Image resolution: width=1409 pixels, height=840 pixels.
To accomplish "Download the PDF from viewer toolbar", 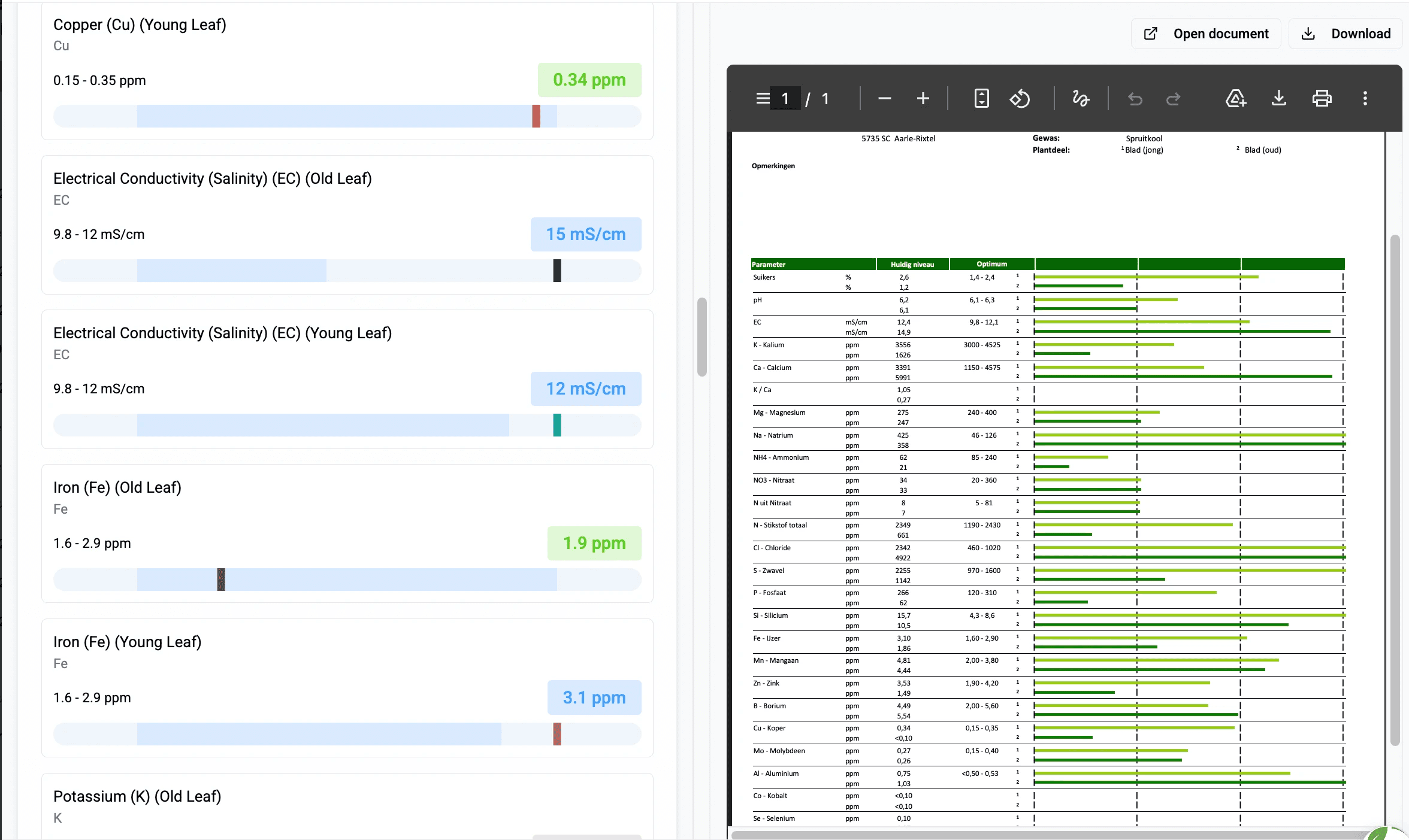I will pyautogui.click(x=1279, y=98).
